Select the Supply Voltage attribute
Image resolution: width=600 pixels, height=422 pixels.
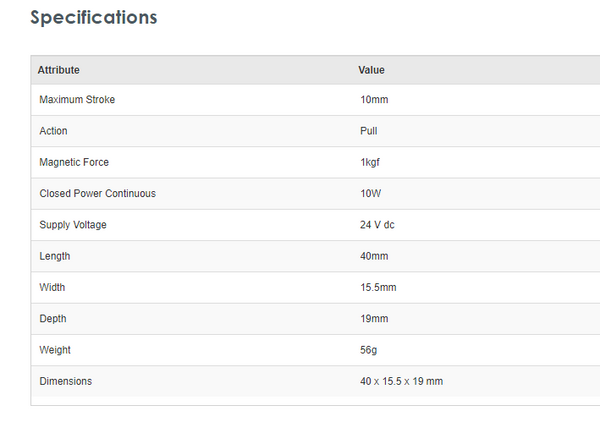click(x=73, y=225)
